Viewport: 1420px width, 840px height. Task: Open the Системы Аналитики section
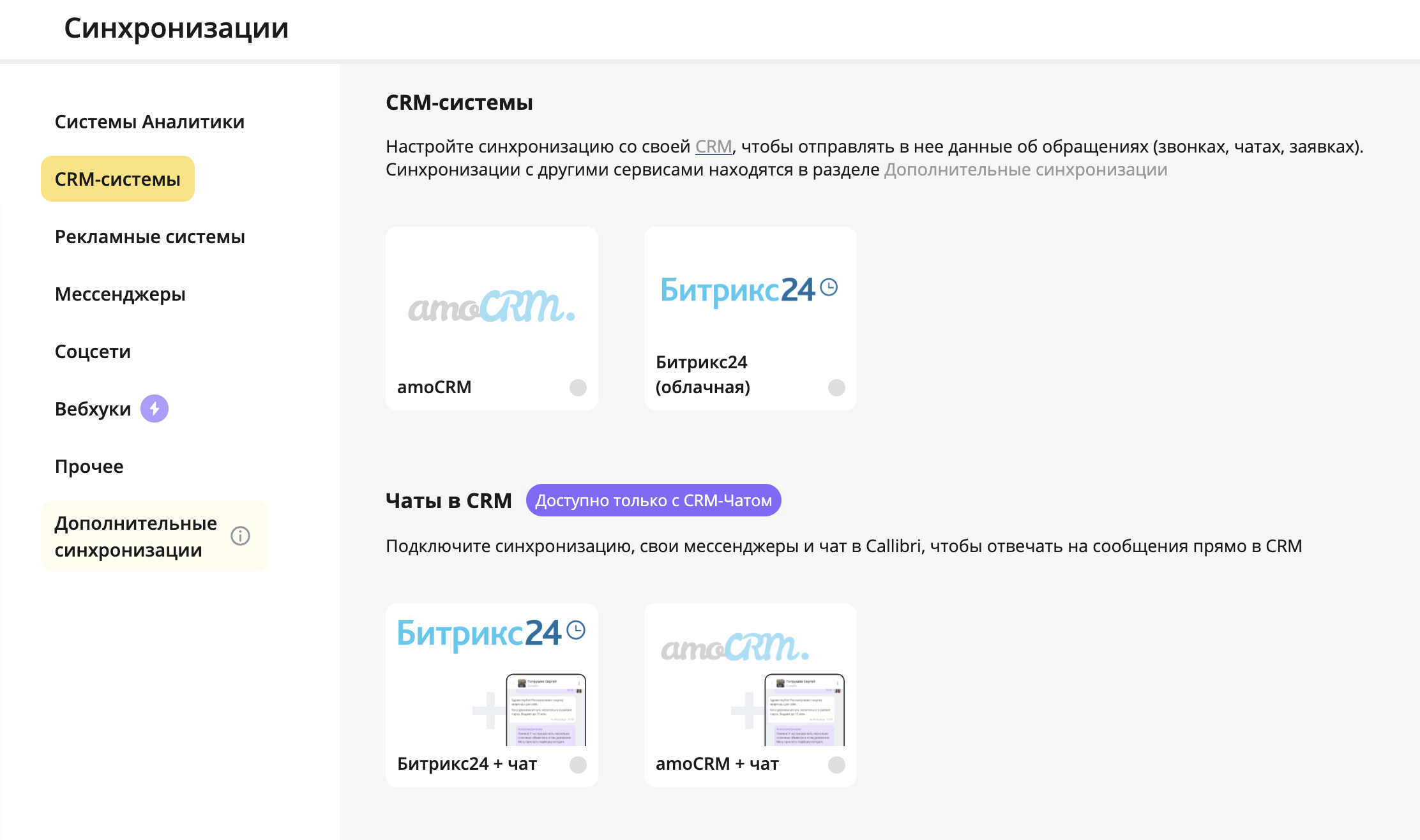[149, 121]
